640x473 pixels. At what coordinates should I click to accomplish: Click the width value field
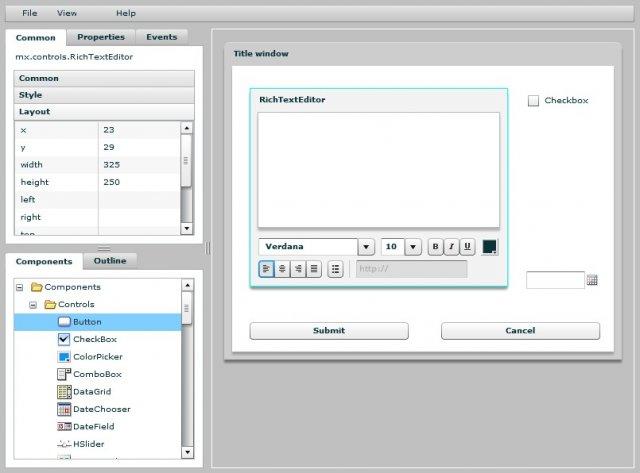point(138,165)
